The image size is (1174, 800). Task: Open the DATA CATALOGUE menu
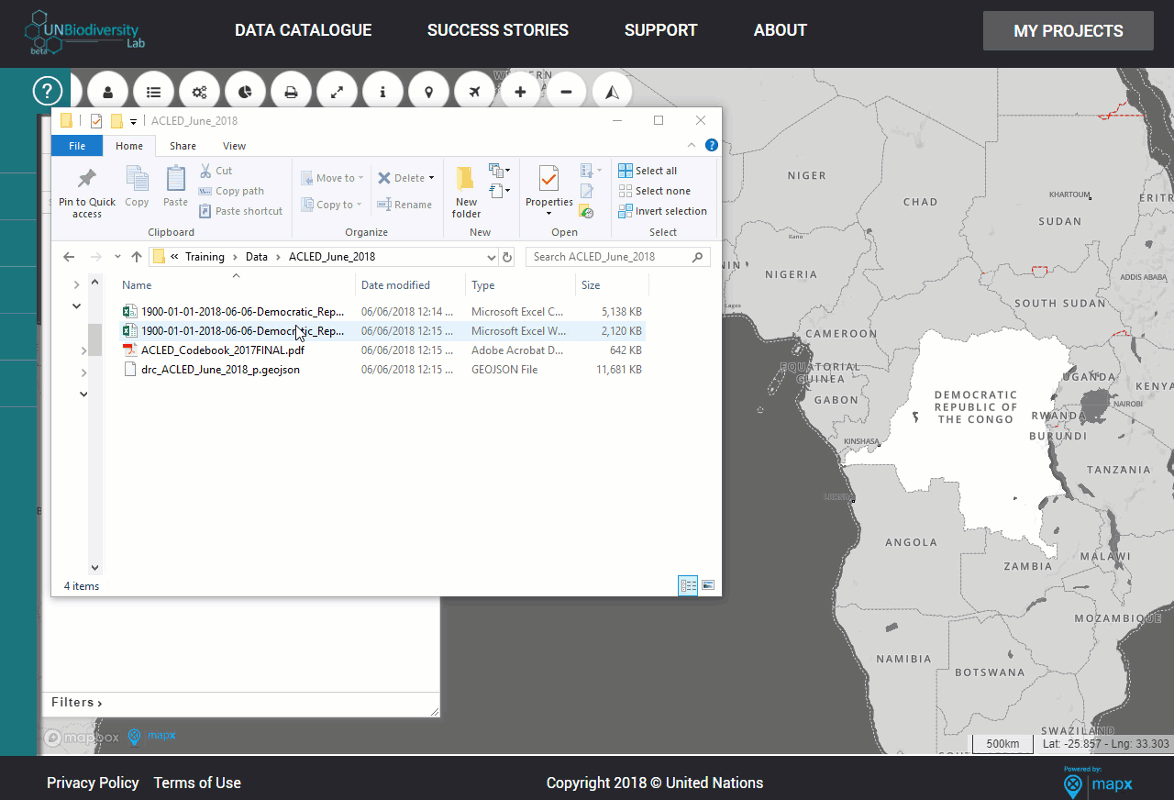[x=303, y=31]
